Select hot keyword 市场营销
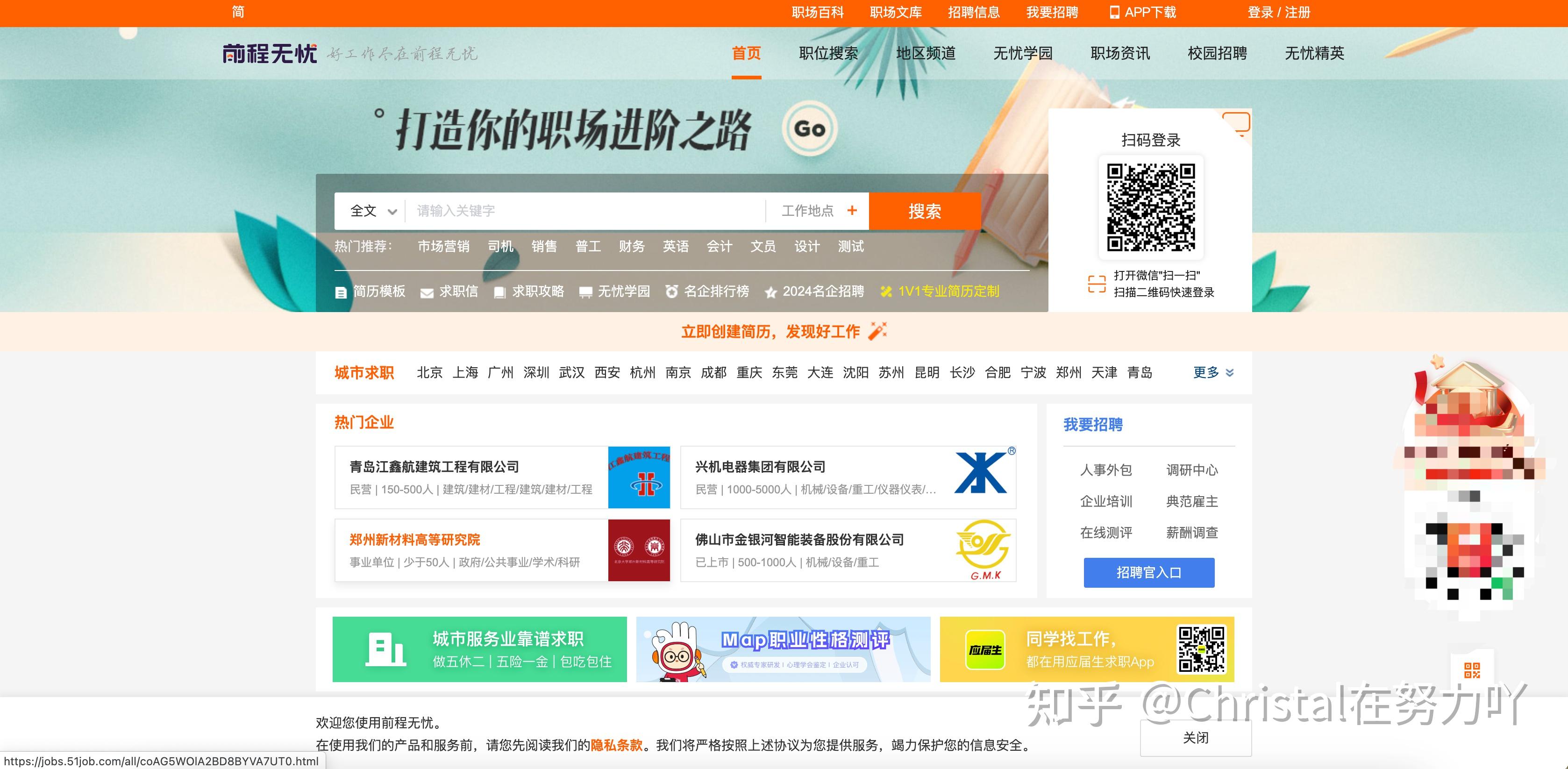The width and height of the screenshot is (1568, 769). pyautogui.click(x=443, y=246)
